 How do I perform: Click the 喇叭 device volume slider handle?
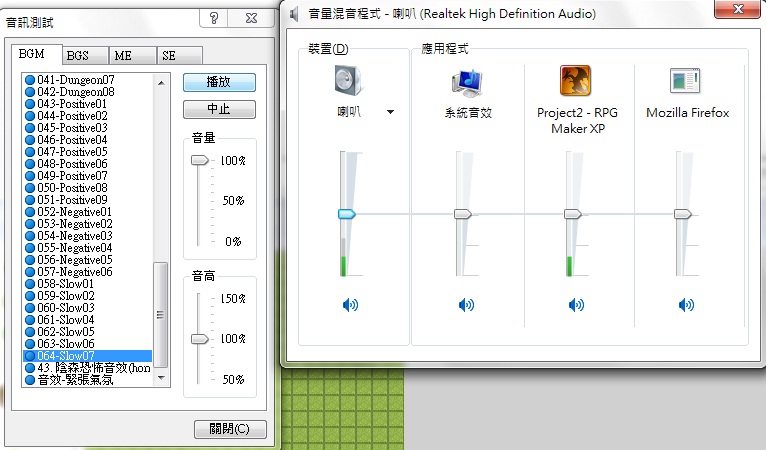tap(347, 214)
